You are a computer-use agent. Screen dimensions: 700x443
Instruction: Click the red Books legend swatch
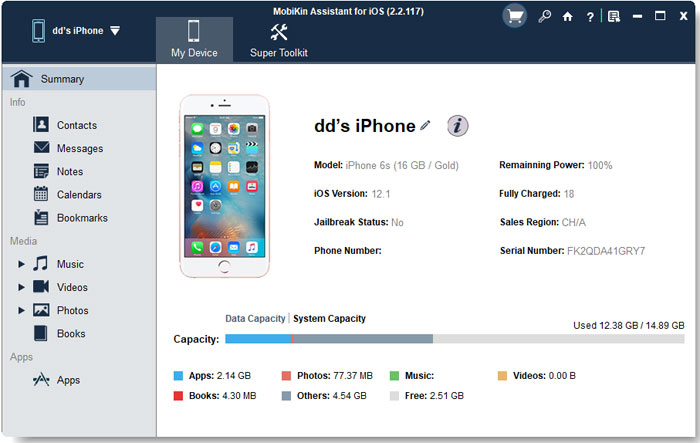tap(178, 396)
